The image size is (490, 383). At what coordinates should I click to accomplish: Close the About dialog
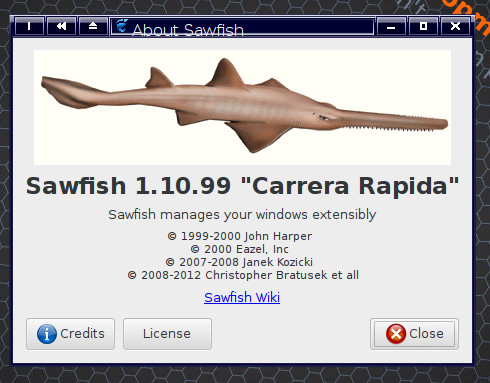point(414,334)
